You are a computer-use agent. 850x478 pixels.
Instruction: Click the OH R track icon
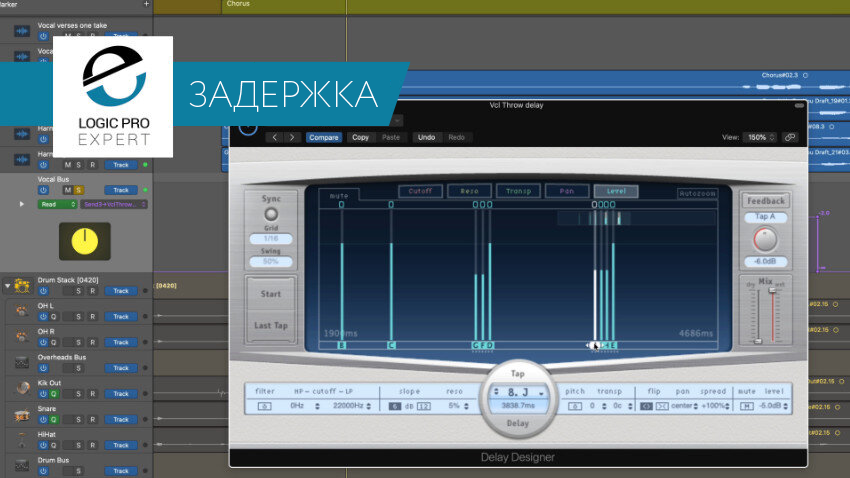[x=22, y=337]
